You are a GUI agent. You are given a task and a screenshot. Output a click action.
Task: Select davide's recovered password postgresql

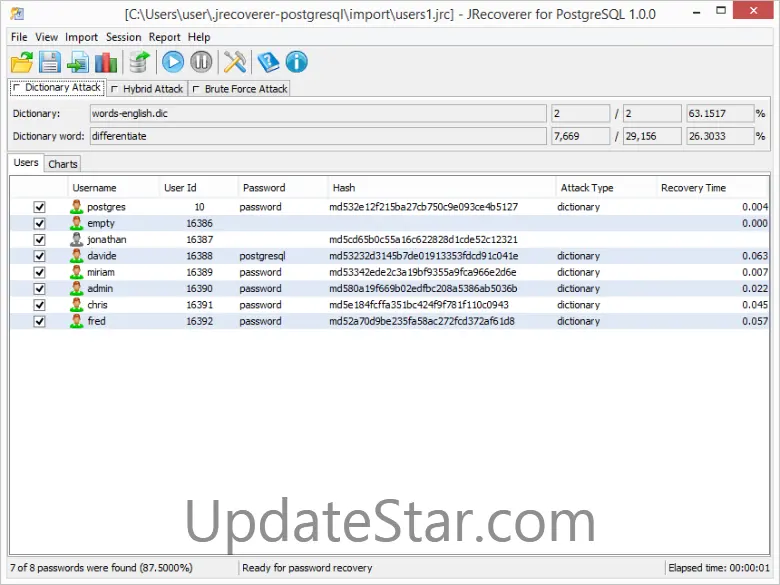coord(262,256)
